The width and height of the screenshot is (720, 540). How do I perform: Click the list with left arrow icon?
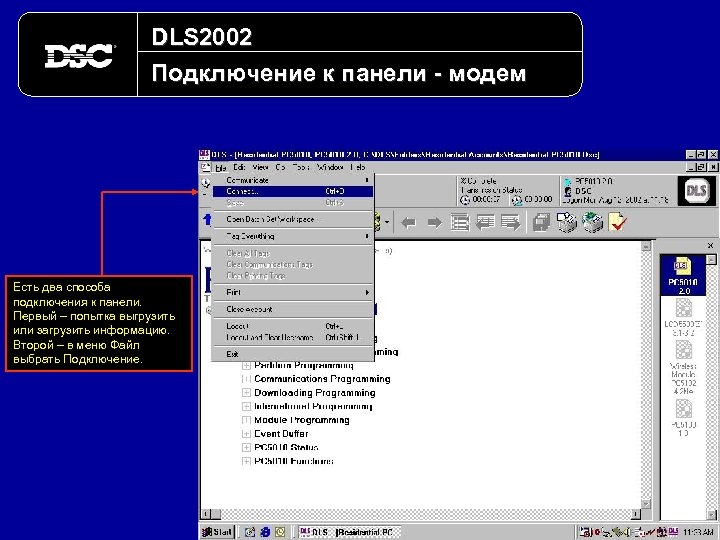click(x=485, y=223)
